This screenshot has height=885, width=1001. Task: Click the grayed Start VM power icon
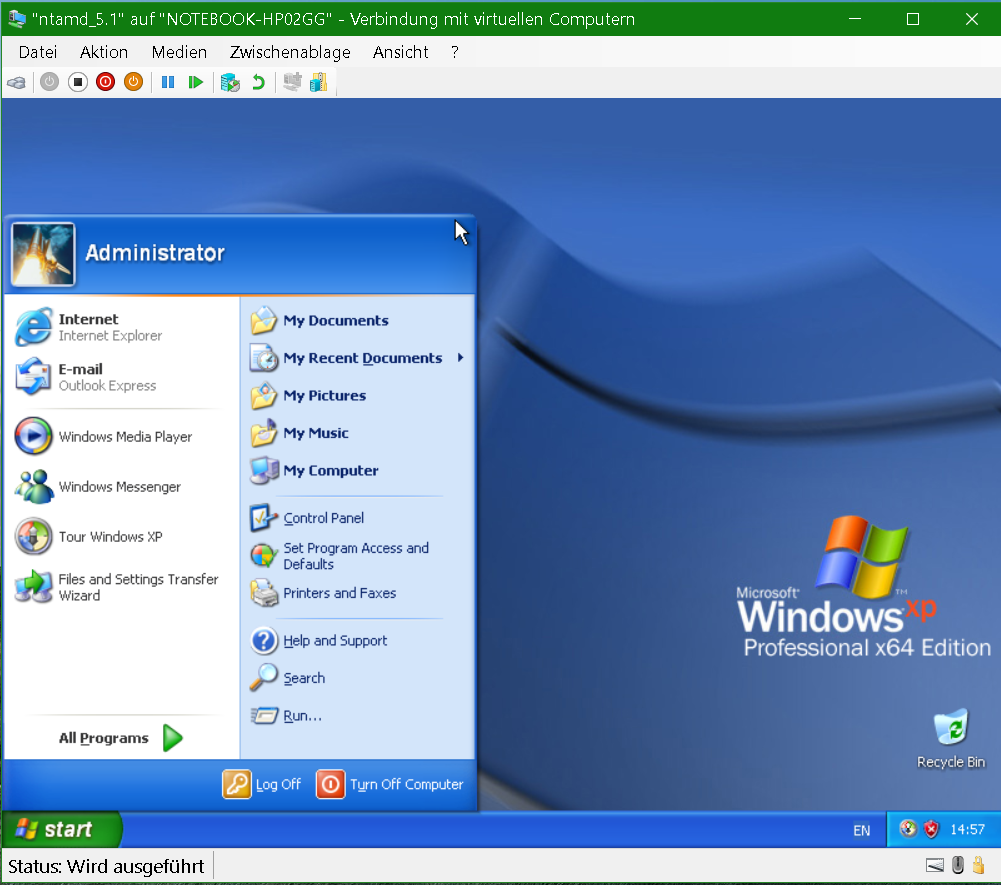coord(49,82)
